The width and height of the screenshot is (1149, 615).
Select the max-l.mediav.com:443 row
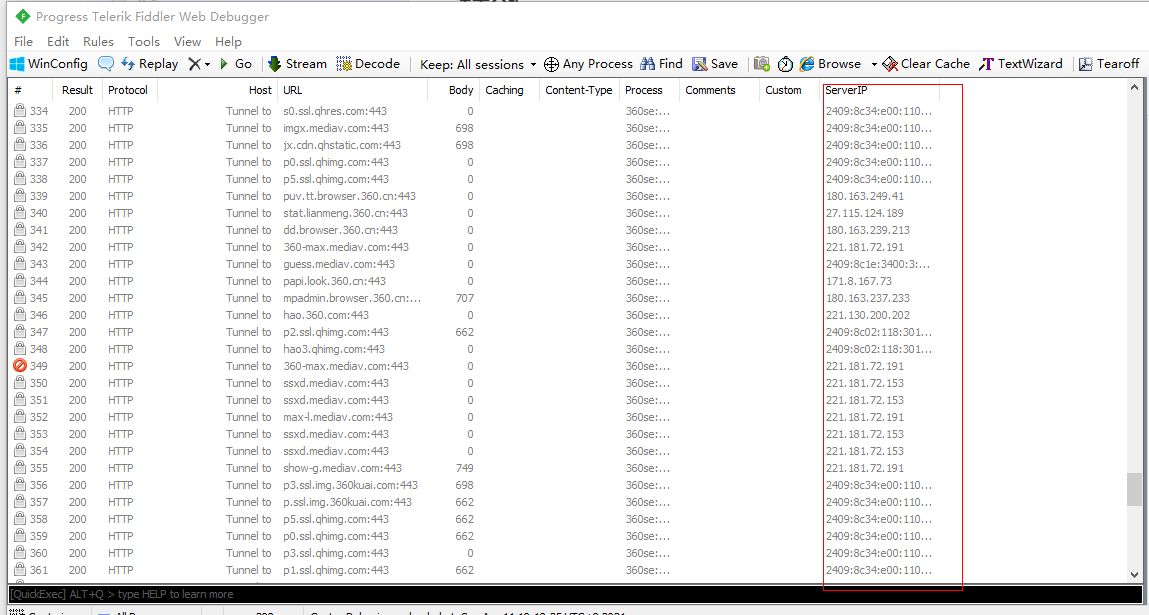point(473,416)
